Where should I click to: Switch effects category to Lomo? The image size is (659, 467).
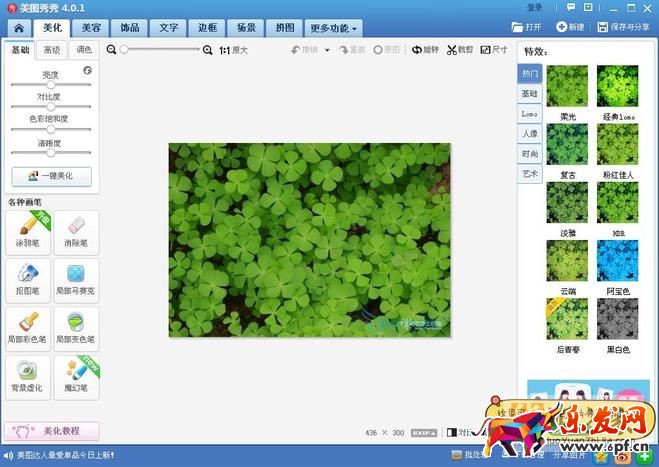tap(529, 114)
